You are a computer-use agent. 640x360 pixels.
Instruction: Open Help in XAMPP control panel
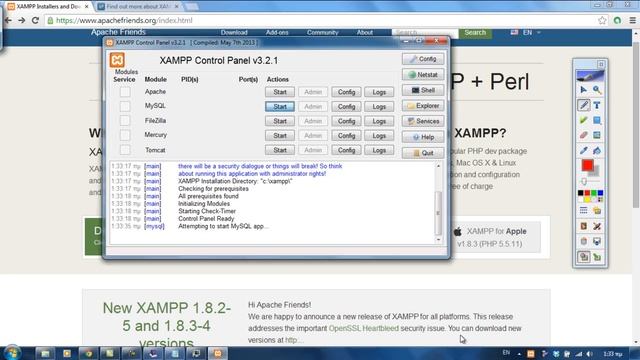click(423, 137)
